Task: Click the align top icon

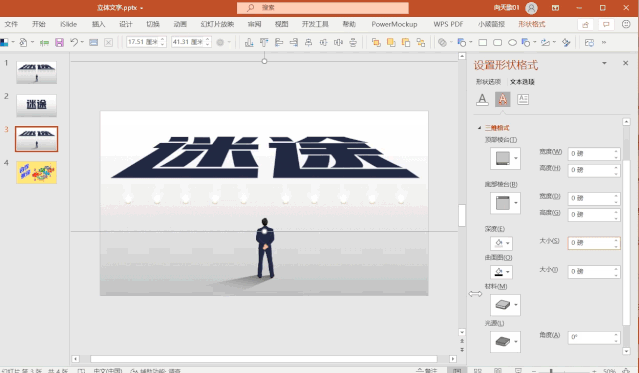Action: point(264,42)
